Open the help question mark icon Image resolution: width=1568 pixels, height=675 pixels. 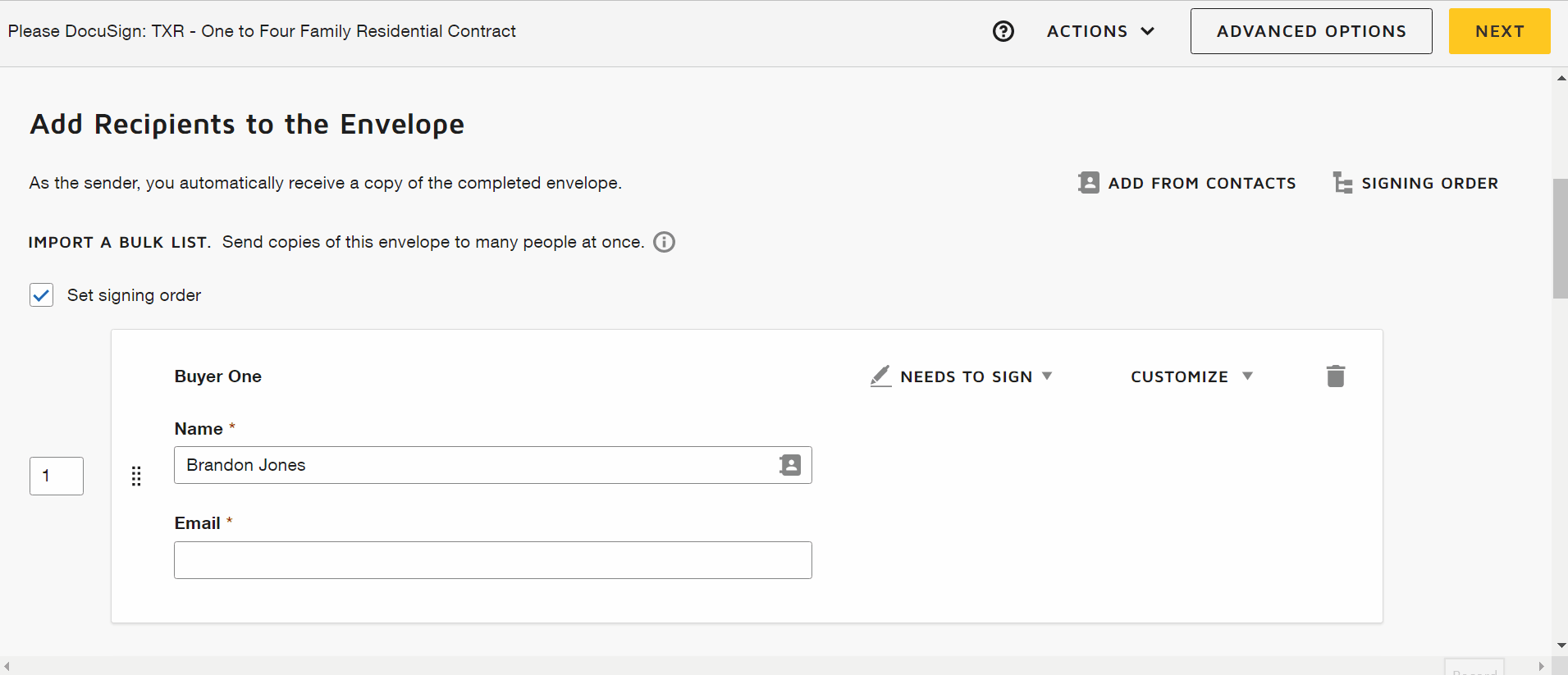tap(1003, 31)
